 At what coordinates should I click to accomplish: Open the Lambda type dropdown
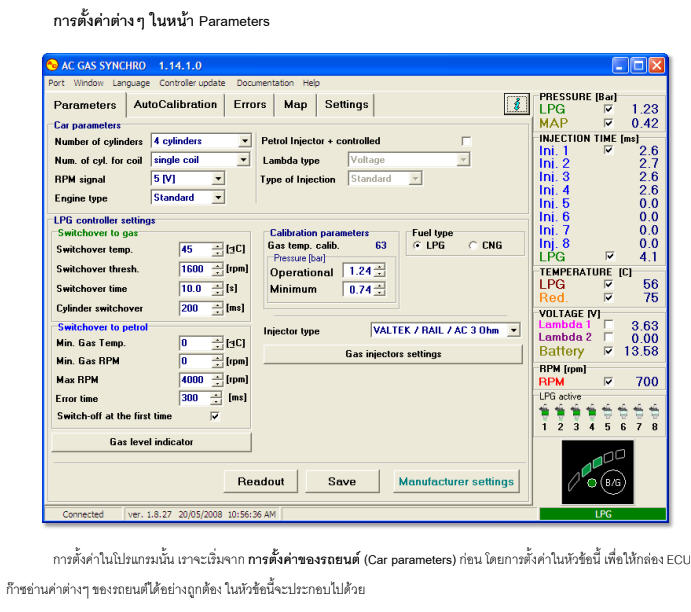pos(463,160)
